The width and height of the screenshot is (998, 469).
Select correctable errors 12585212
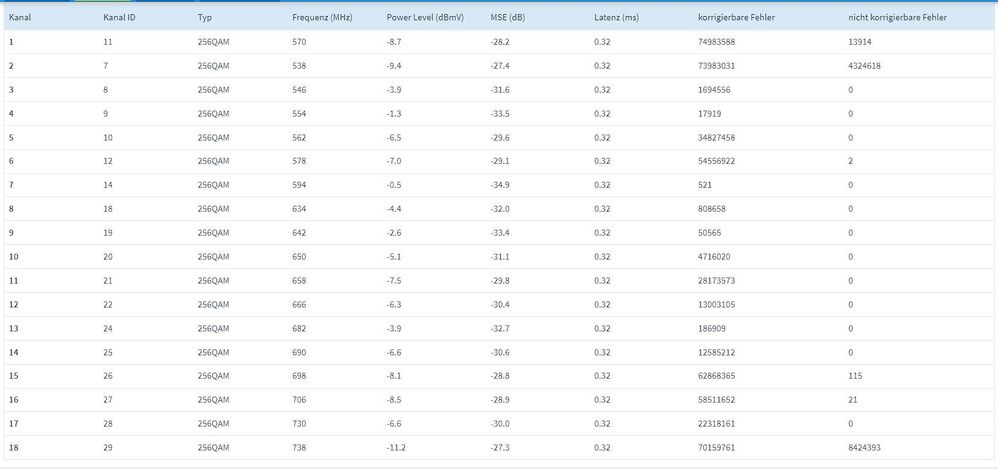[717, 352]
